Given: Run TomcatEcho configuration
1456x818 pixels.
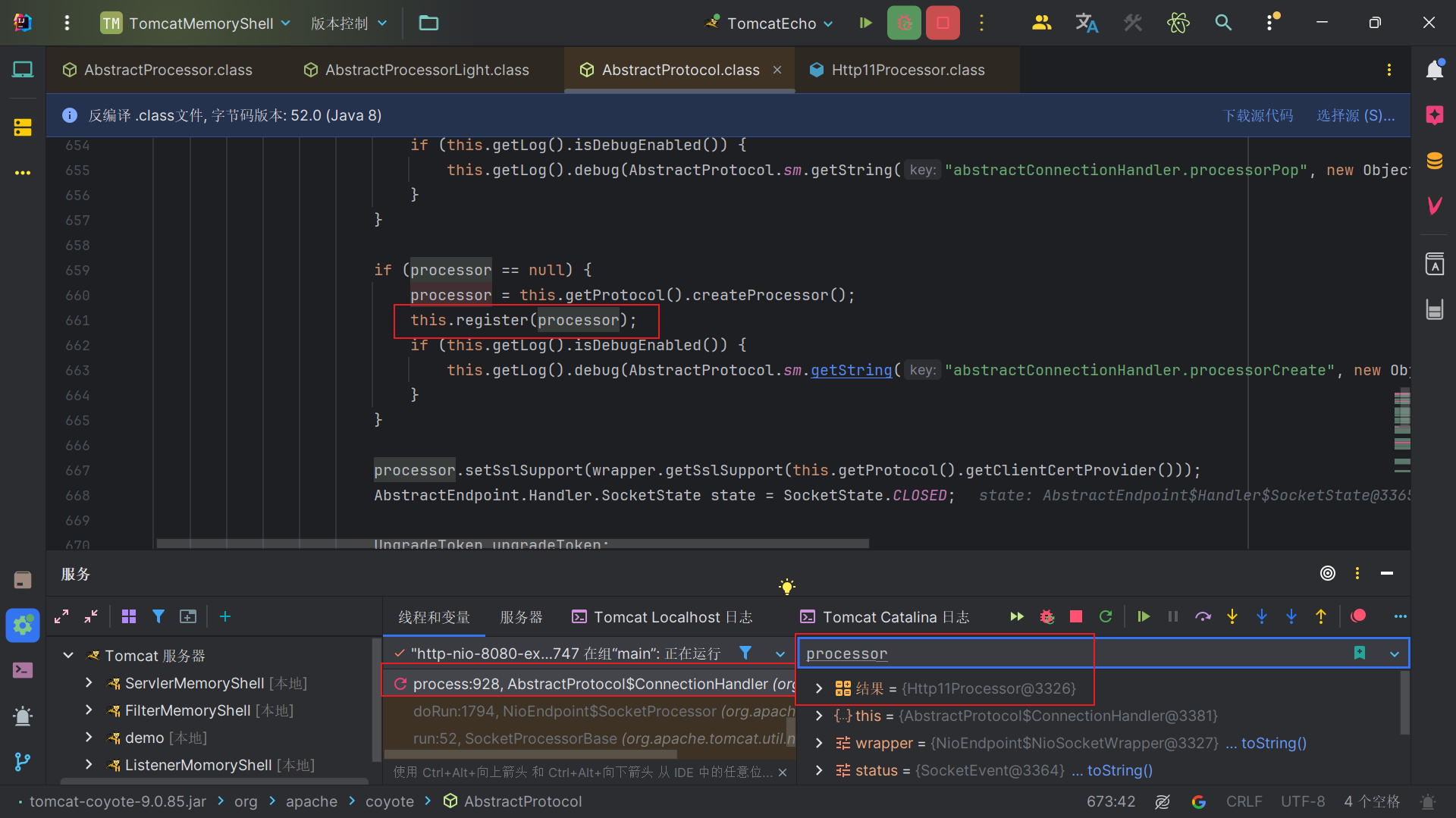Looking at the screenshot, I should coord(865,23).
